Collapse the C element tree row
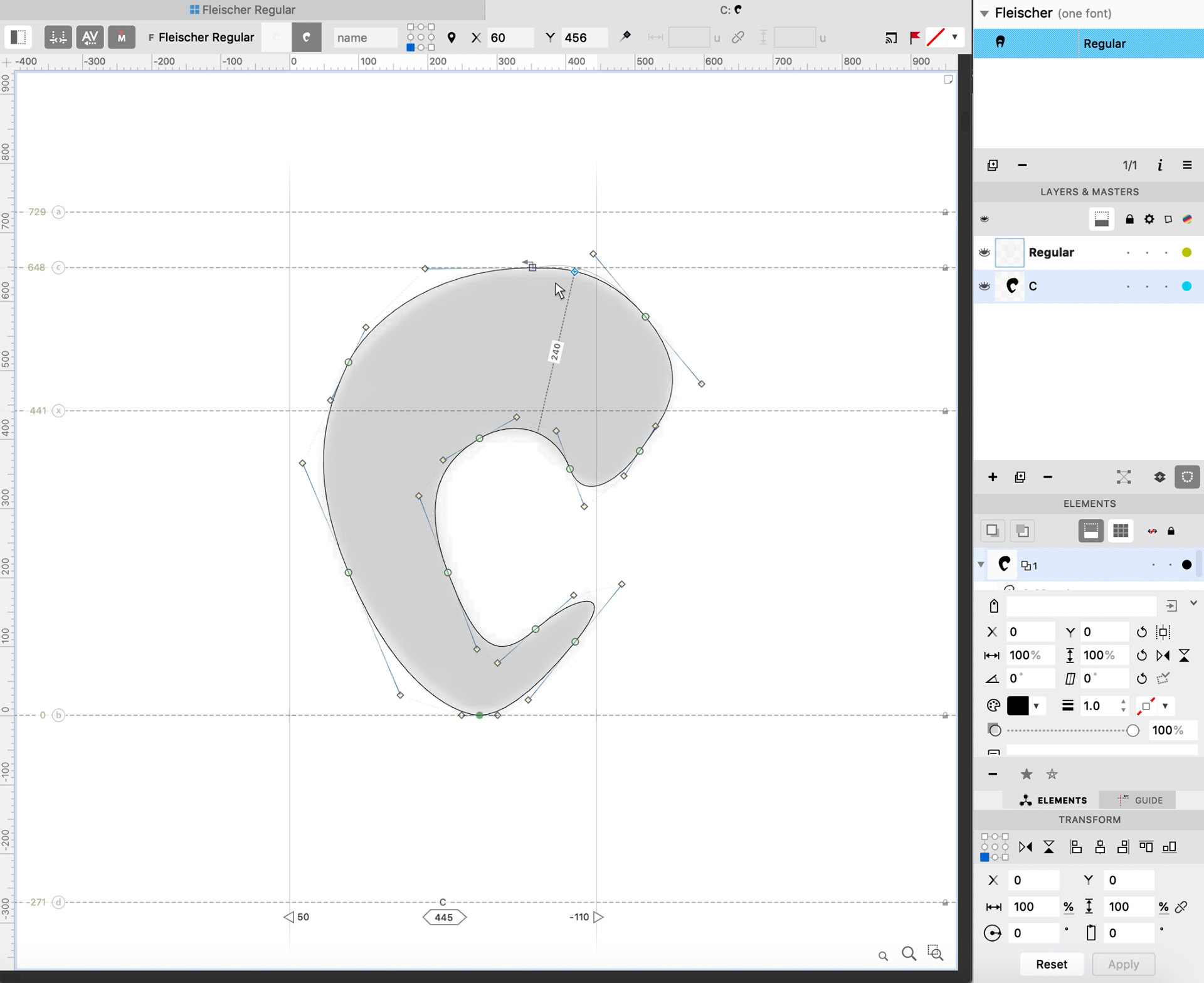Screen dimensions: 1204x983 (x=981, y=565)
